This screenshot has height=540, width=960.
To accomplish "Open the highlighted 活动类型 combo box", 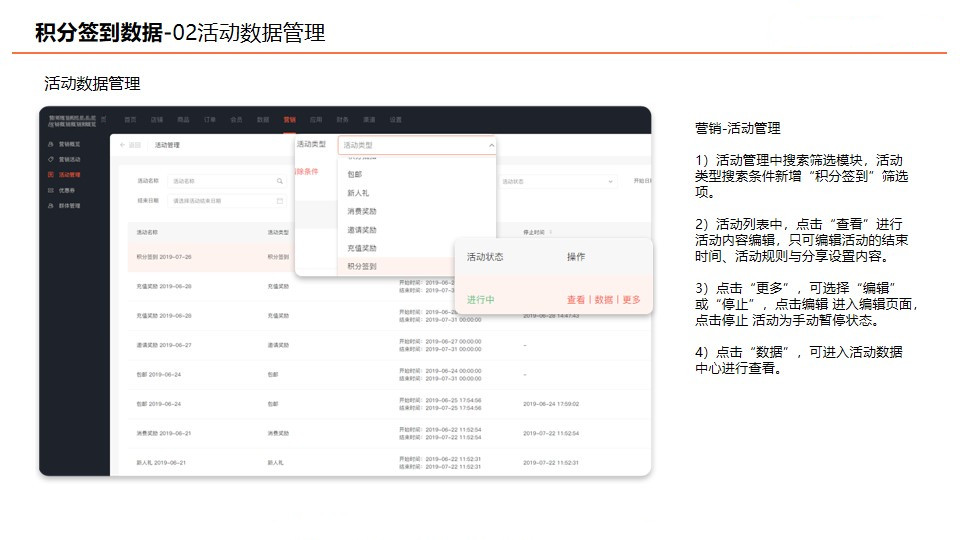I will 416,146.
